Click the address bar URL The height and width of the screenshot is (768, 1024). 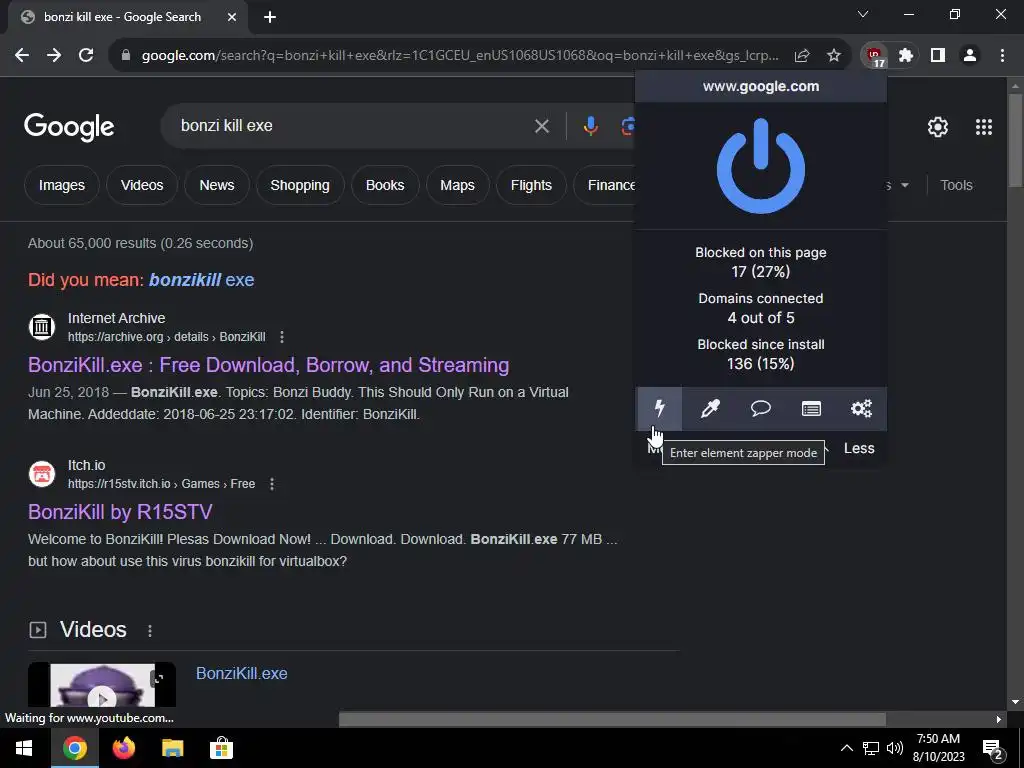tap(460, 56)
